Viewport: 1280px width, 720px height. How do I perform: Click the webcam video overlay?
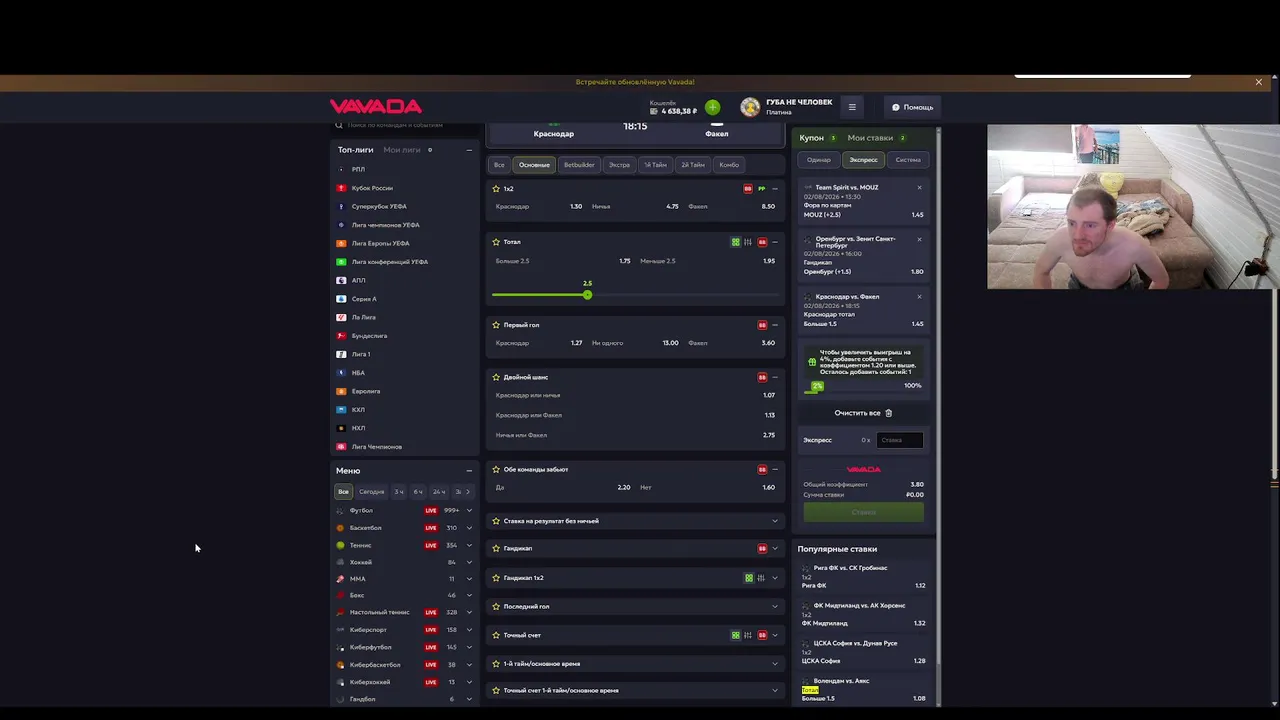pos(1132,207)
